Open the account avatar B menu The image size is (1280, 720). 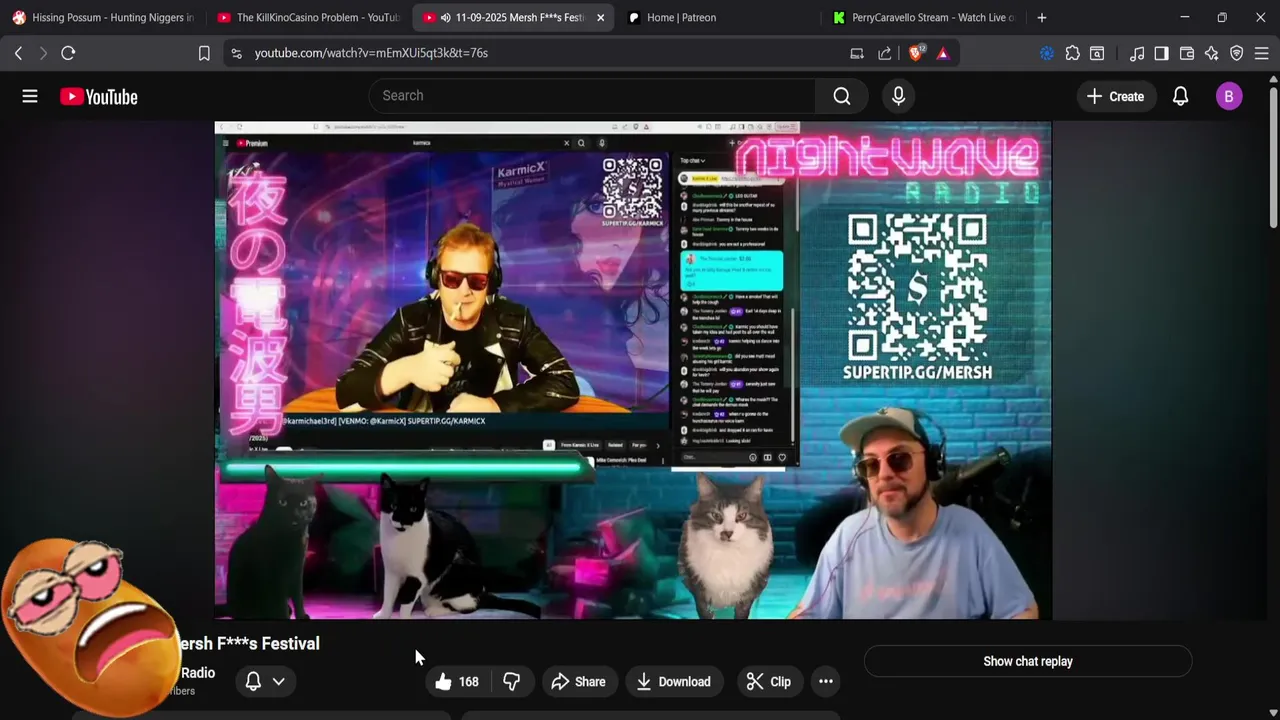coord(1229,96)
